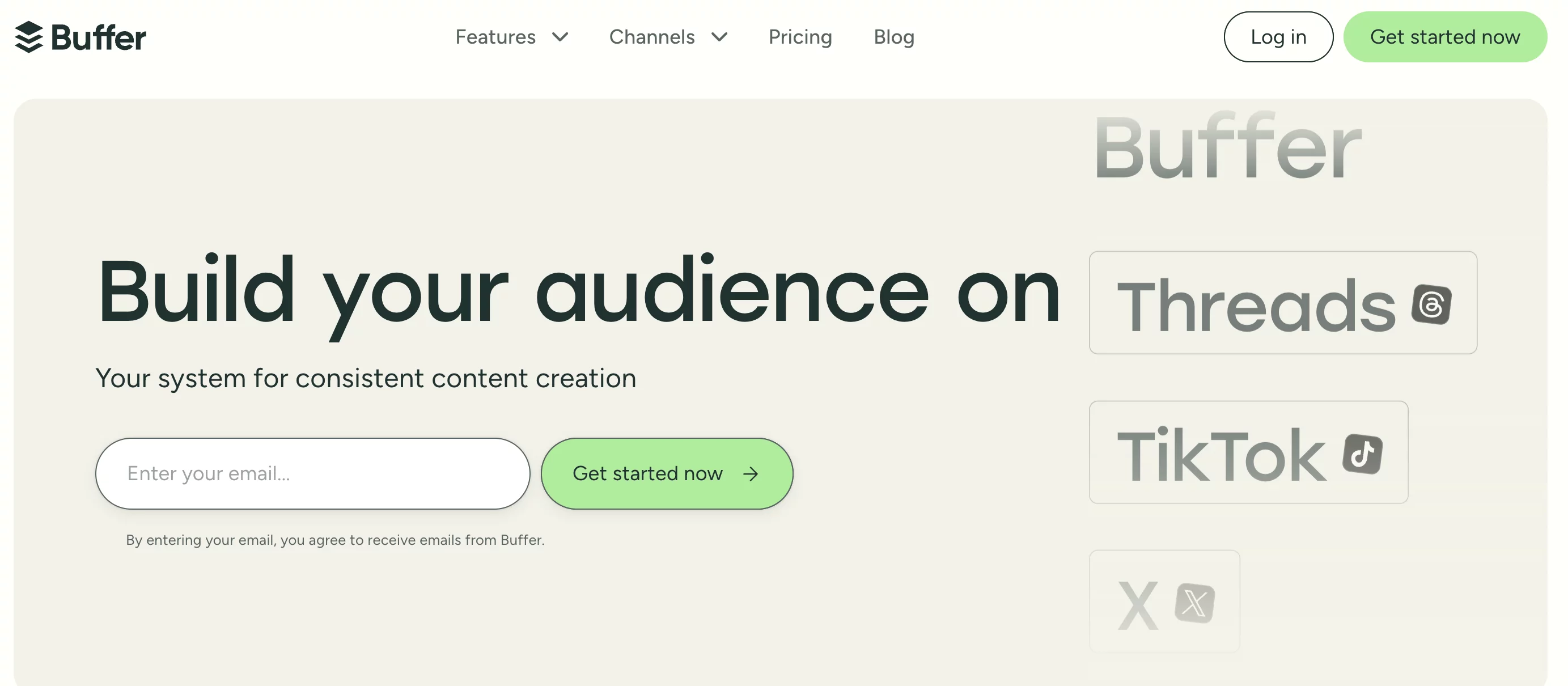Click the Threads channel card
Screen dimensions: 1568x686
point(1282,303)
